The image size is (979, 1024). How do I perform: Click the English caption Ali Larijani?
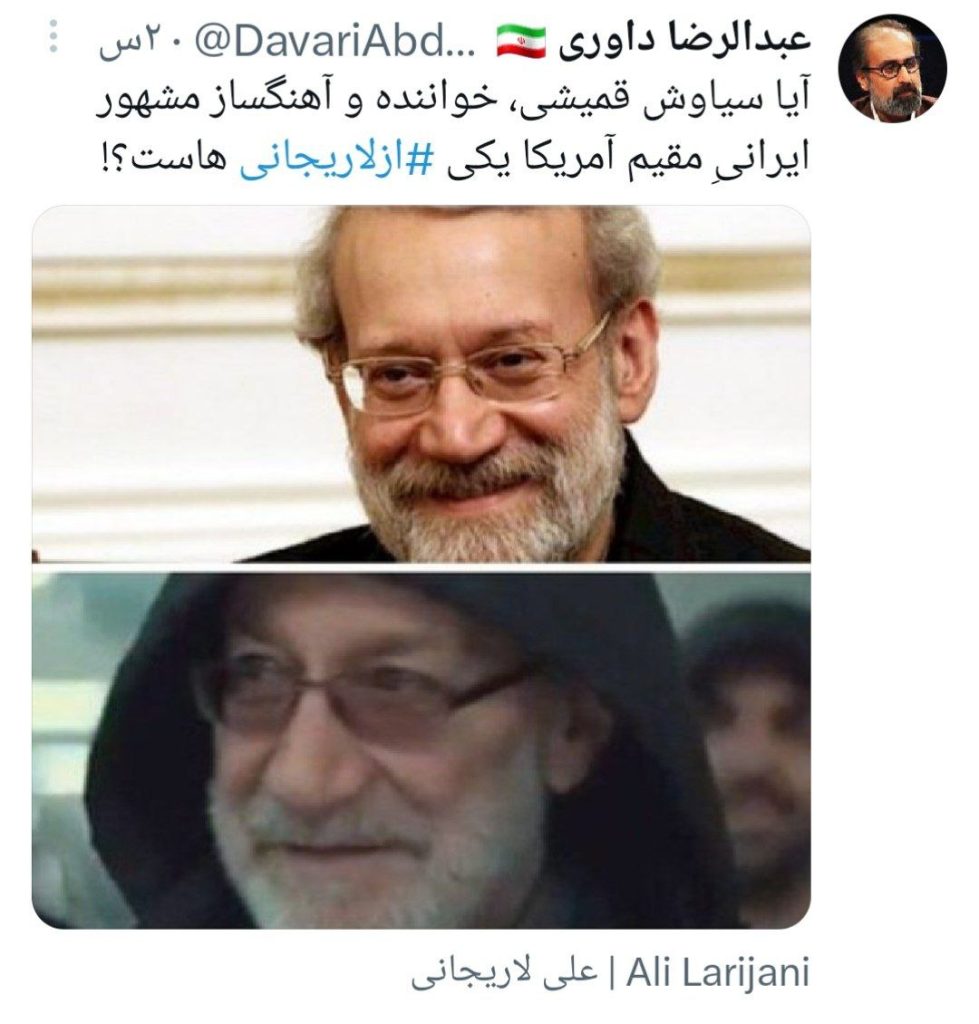718,973
